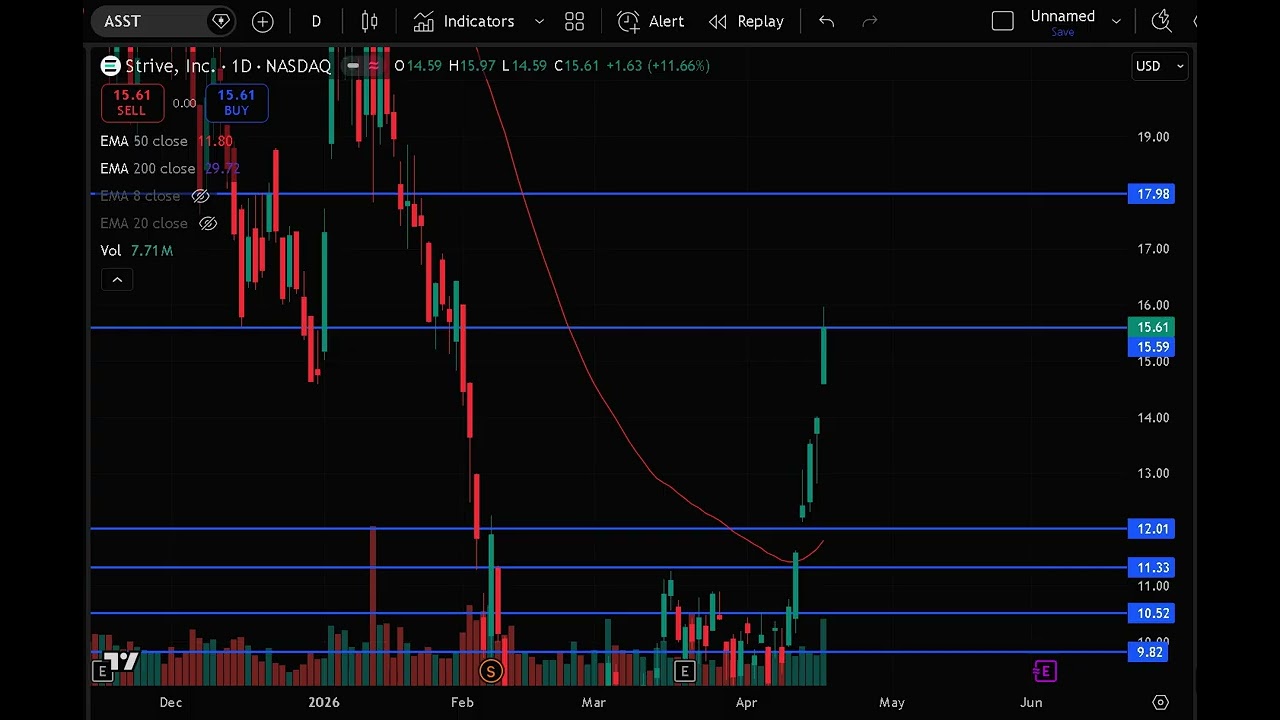Click the purple upcoming earnings E marker
Viewport: 1280px width, 720px height.
coord(1044,671)
